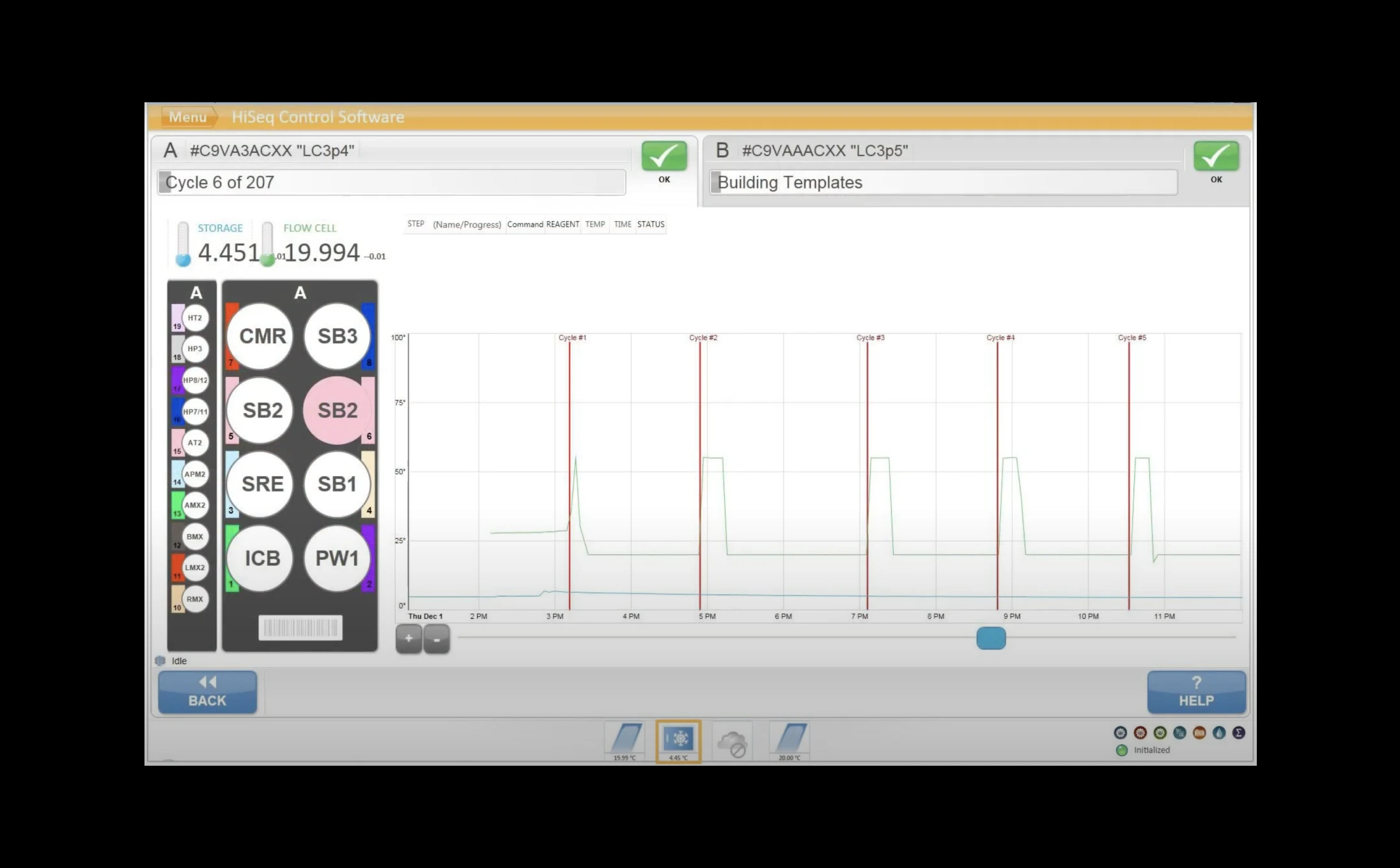The width and height of the screenshot is (1400, 868).
Task: Click the reagent chiller snowflake icon
Action: point(678,740)
